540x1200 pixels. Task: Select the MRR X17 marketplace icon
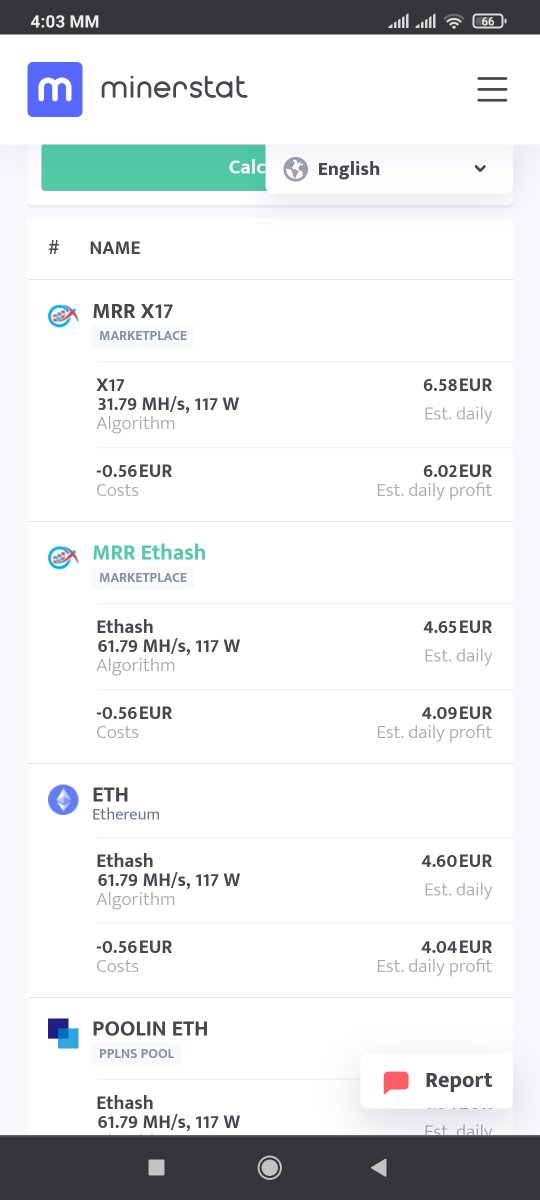[x=63, y=315]
